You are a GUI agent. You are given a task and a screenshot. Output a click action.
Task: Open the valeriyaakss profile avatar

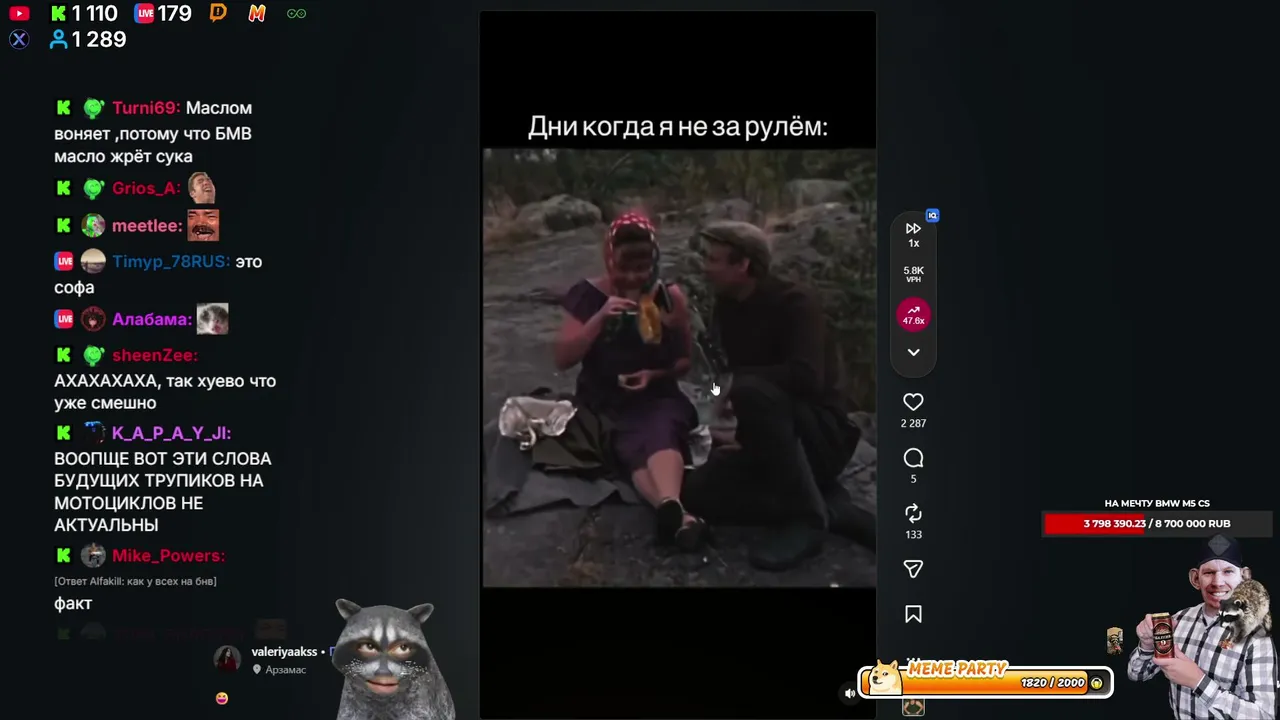pyautogui.click(x=228, y=658)
